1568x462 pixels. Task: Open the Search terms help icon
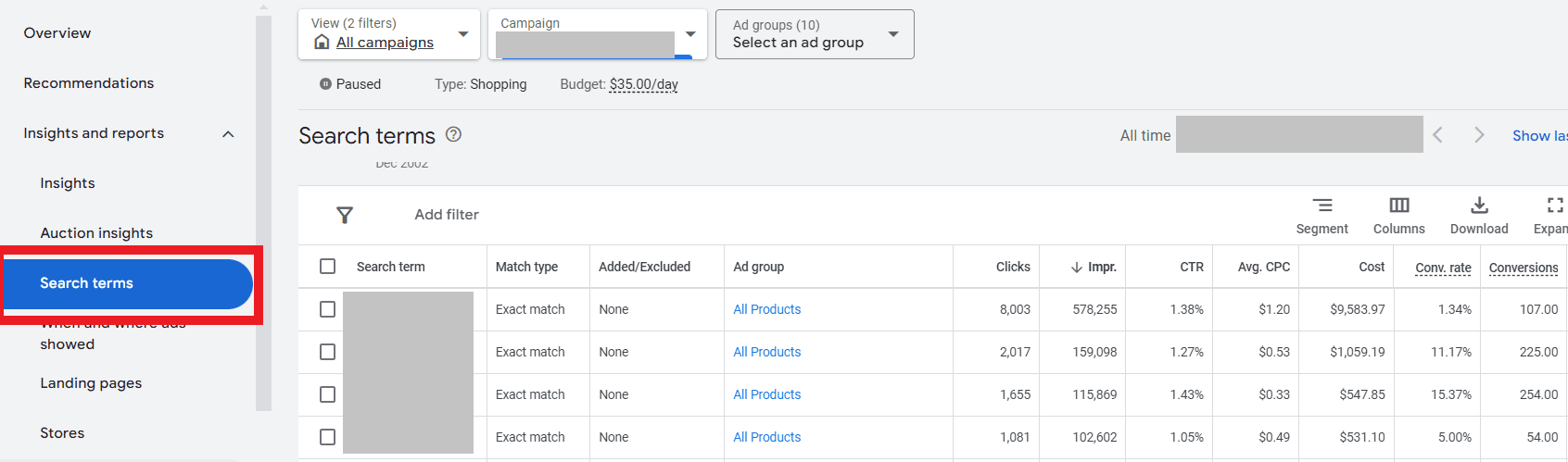click(453, 134)
